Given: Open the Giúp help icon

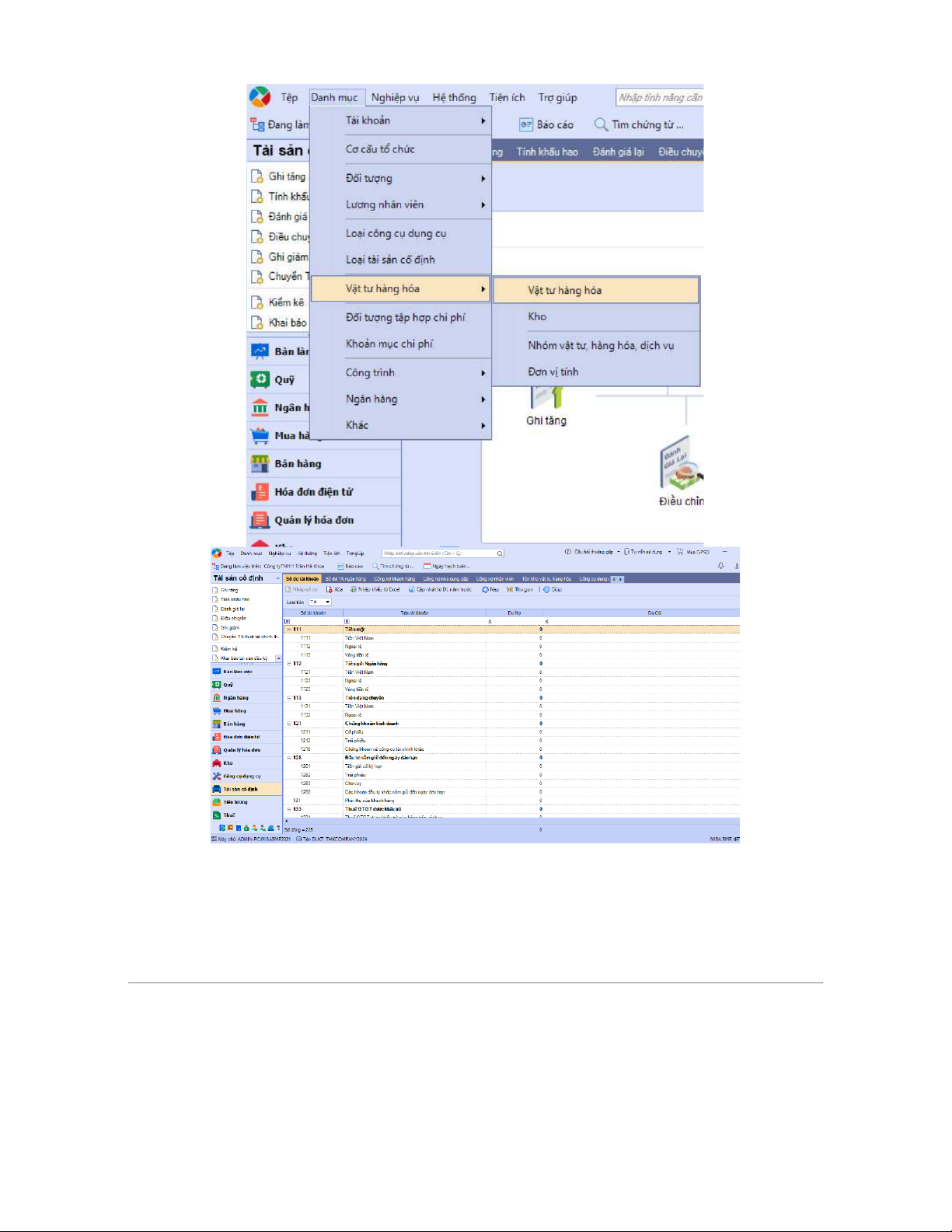Looking at the screenshot, I should click(x=546, y=590).
